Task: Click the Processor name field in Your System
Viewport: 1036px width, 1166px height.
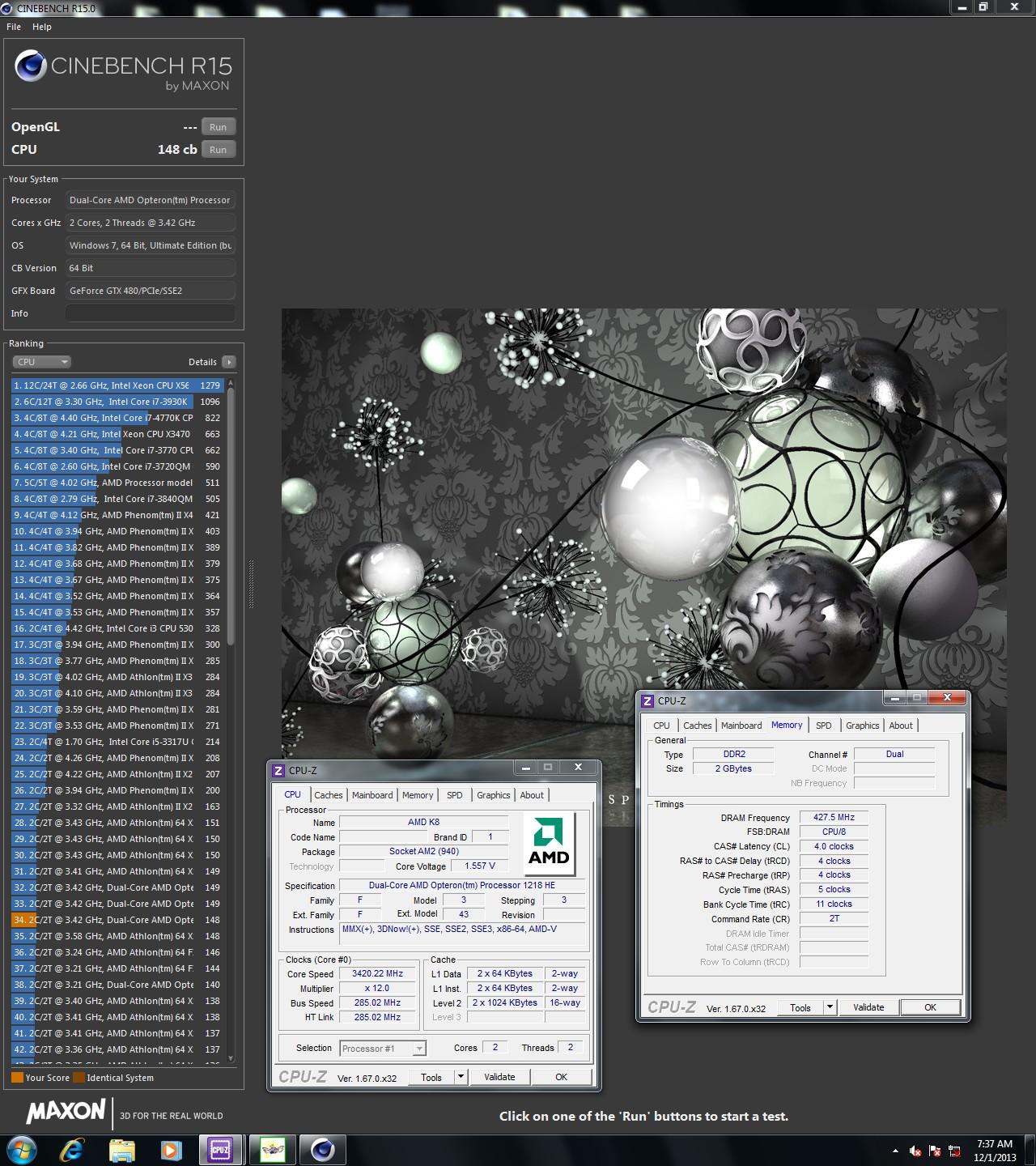Action: coord(151,200)
